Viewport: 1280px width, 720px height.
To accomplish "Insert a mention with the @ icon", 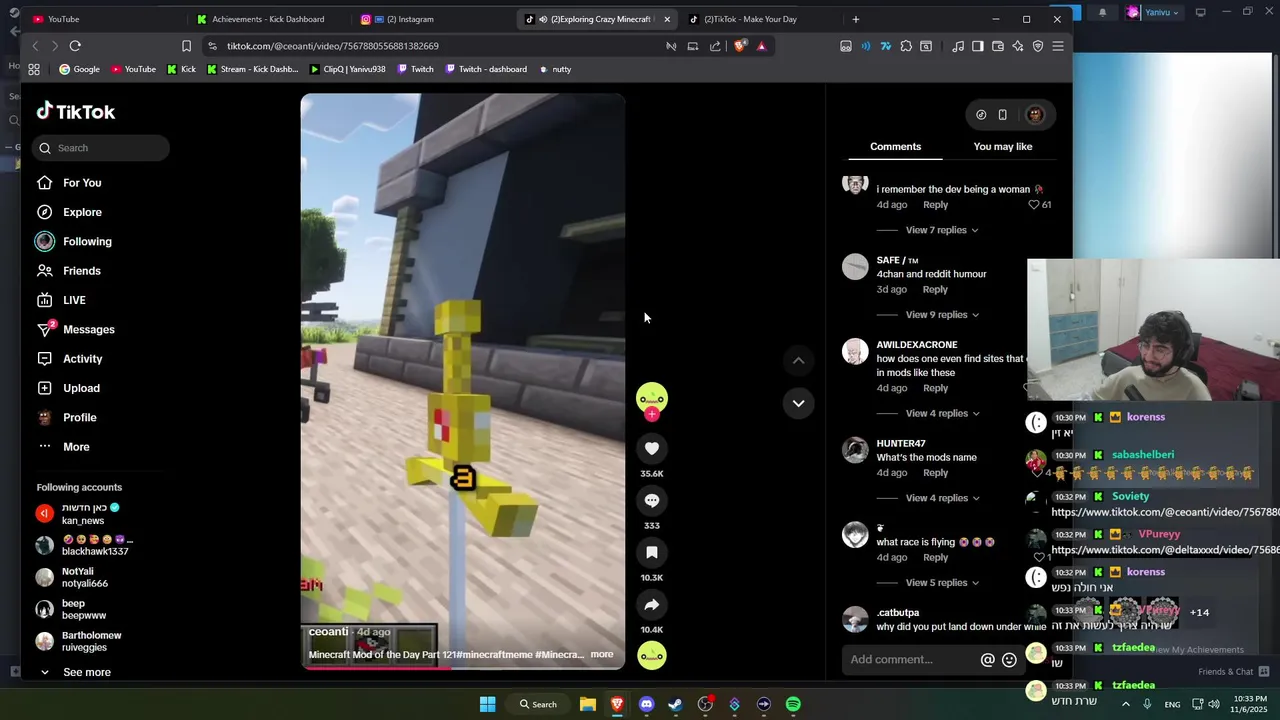I will click(987, 660).
